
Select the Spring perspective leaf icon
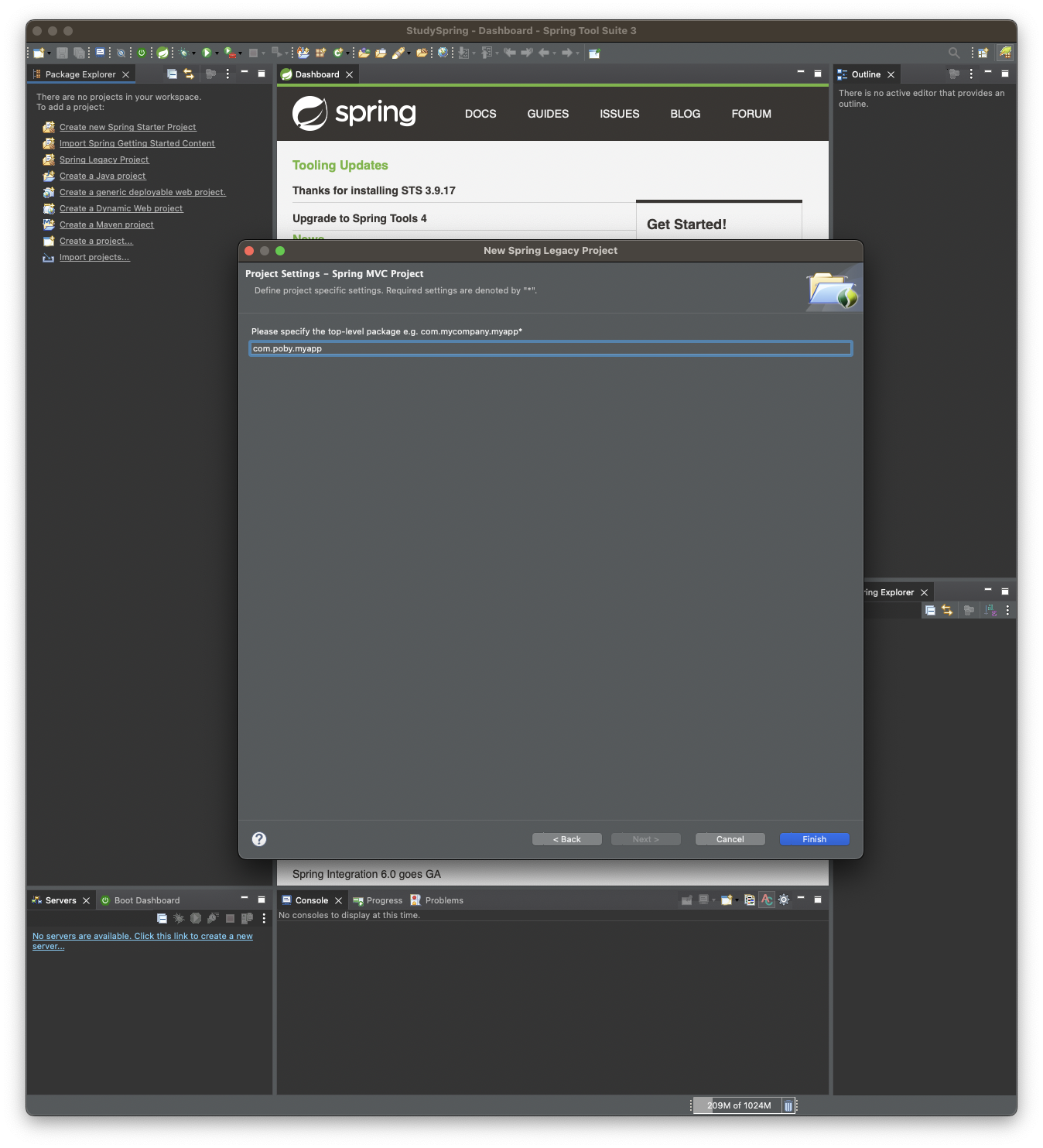click(1005, 53)
